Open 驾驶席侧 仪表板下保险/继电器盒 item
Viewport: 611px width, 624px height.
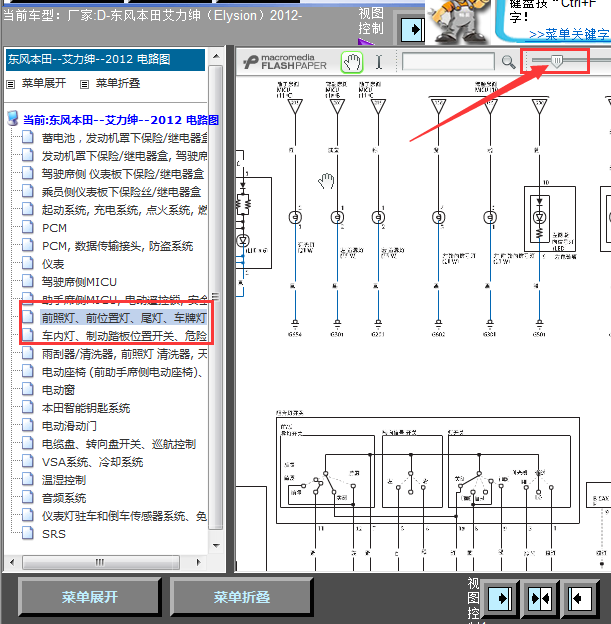(123, 174)
